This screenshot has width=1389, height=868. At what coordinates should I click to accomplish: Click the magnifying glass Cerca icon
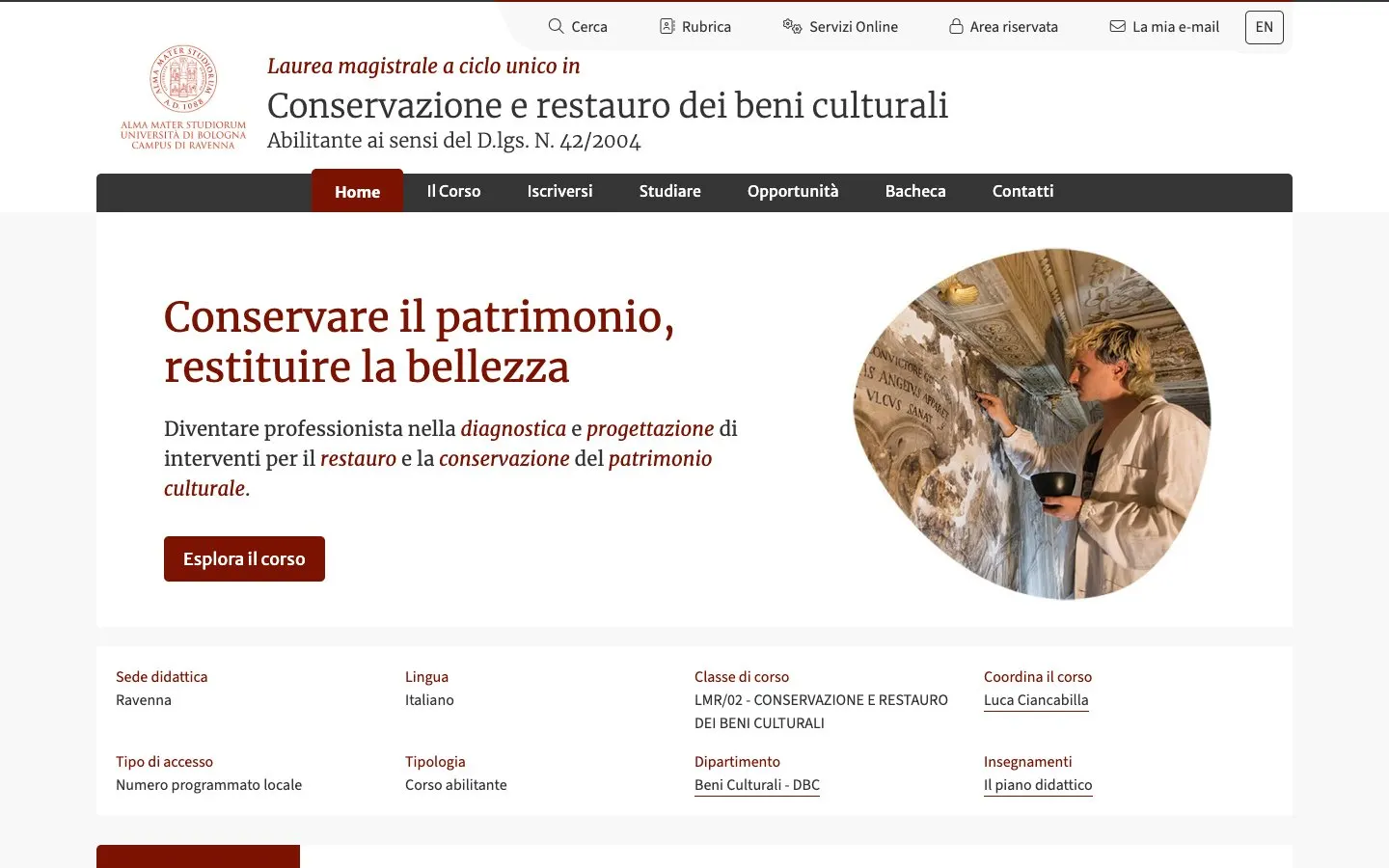(x=556, y=26)
